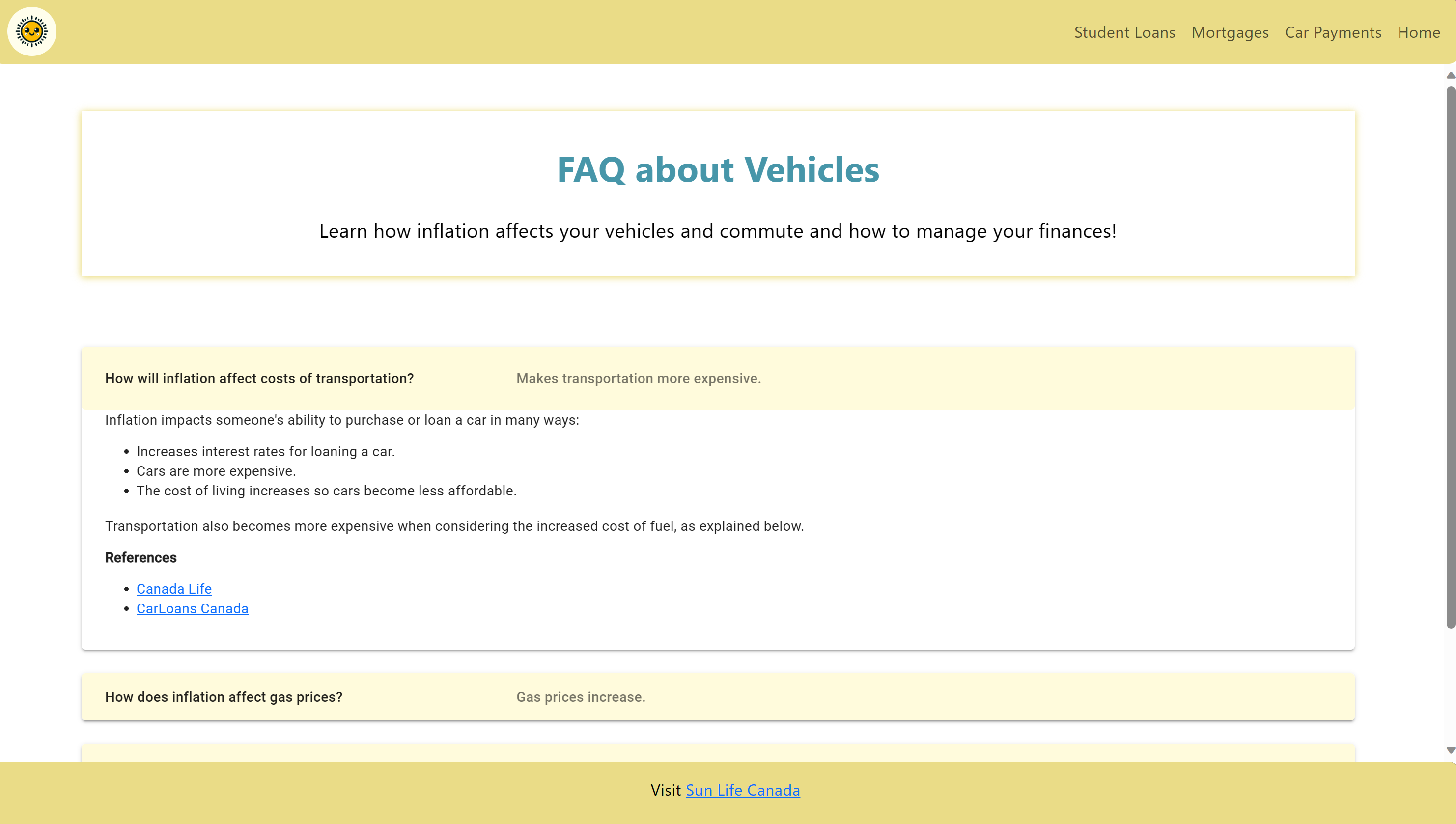This screenshot has height=824, width=1456.
Task: Click the 'Makes transportation more expensive.' summary text
Action: (x=638, y=378)
